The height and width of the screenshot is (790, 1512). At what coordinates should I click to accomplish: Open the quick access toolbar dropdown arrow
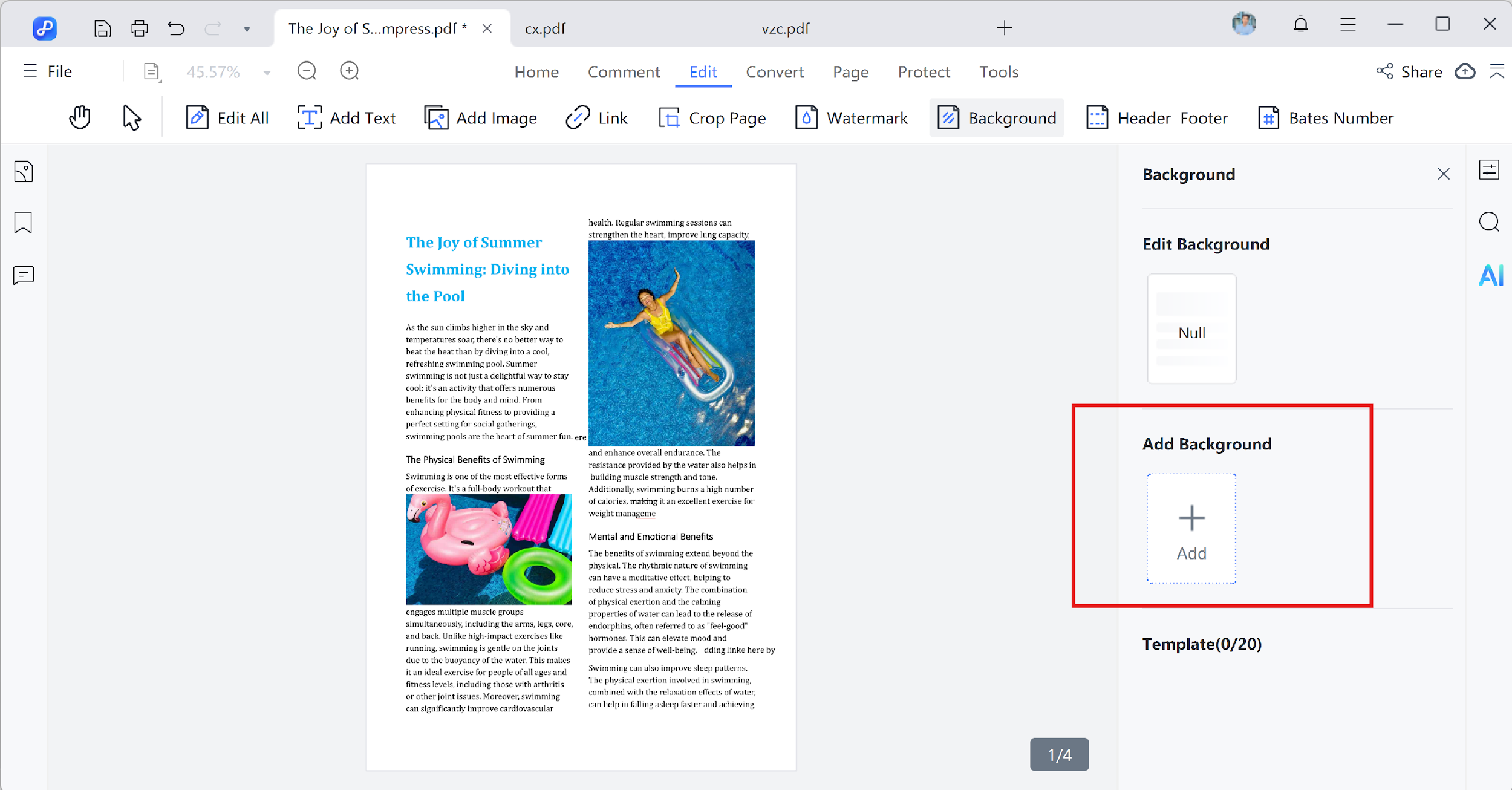(x=247, y=29)
